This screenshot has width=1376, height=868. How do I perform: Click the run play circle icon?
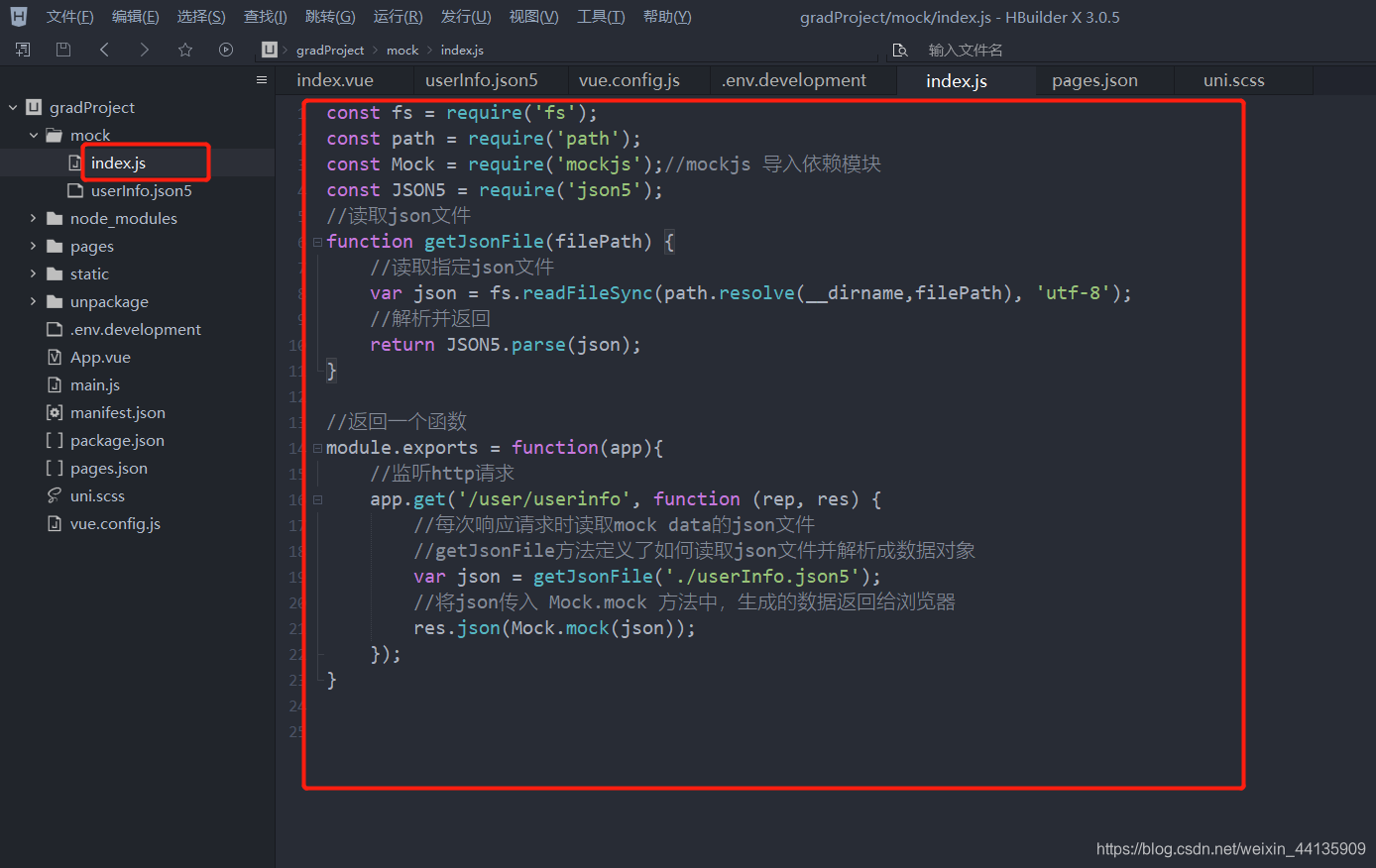[226, 50]
